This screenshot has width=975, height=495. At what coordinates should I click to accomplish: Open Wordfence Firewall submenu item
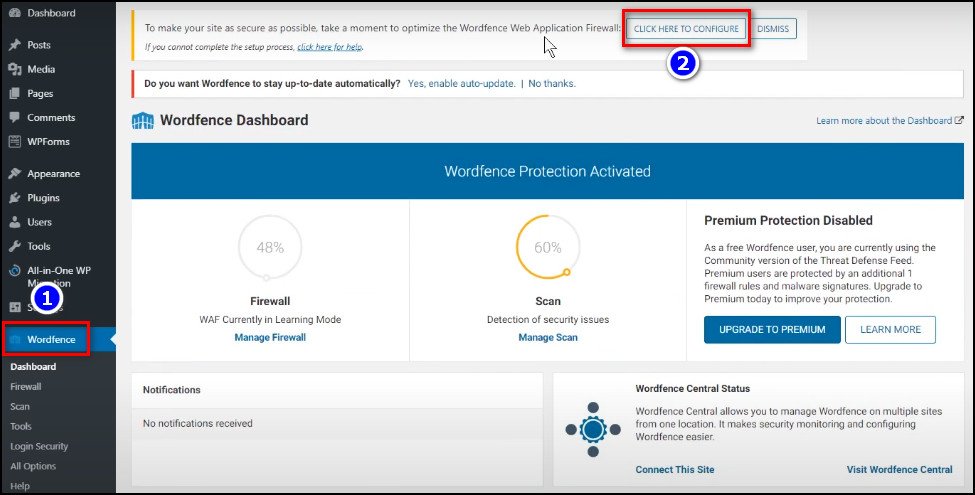[25, 387]
